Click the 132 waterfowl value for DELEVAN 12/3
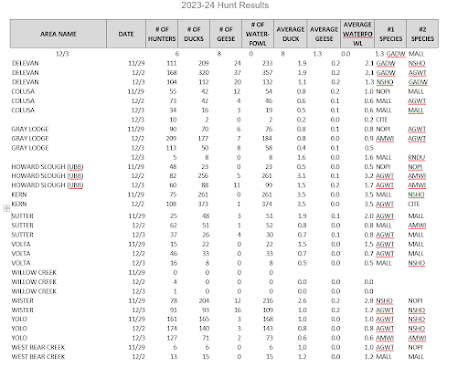Screen dimensions: 468x368 (268, 82)
